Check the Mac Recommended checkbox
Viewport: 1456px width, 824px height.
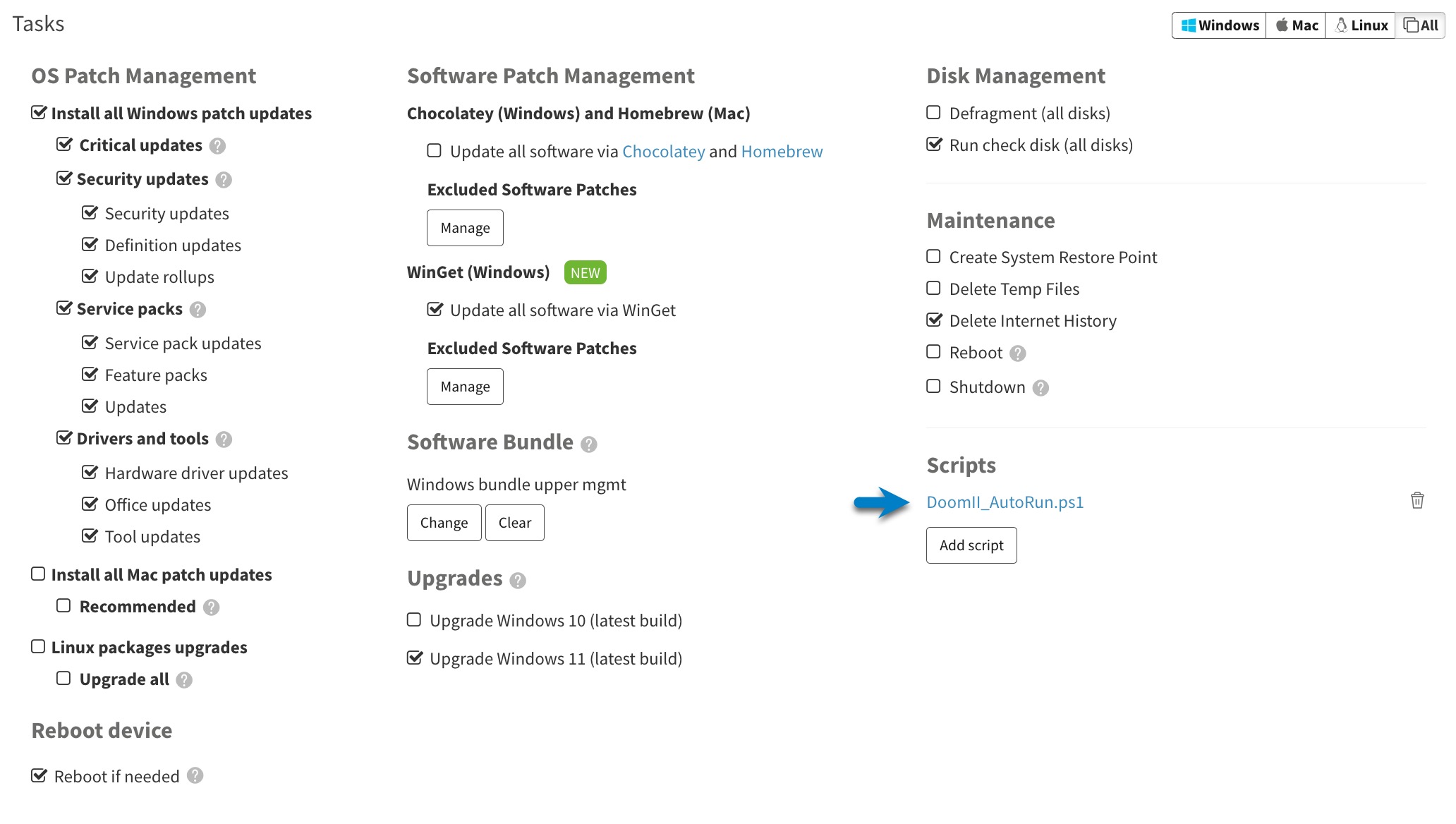pos(63,606)
